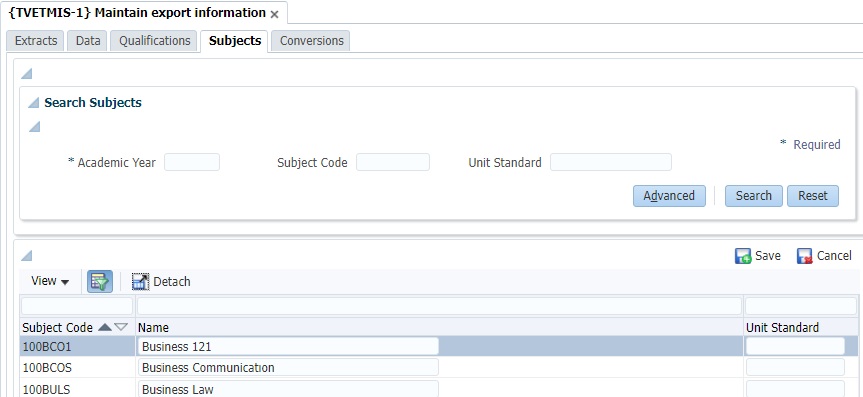
Task: Open the Extracts tab
Action: 36,41
